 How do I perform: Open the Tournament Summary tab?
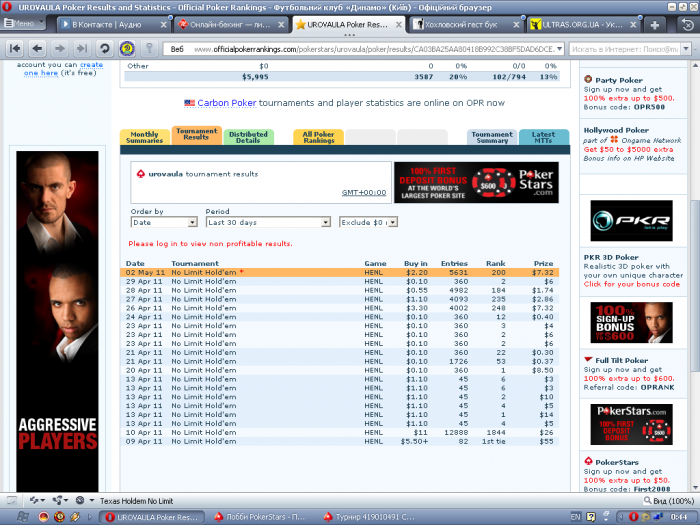pos(492,137)
